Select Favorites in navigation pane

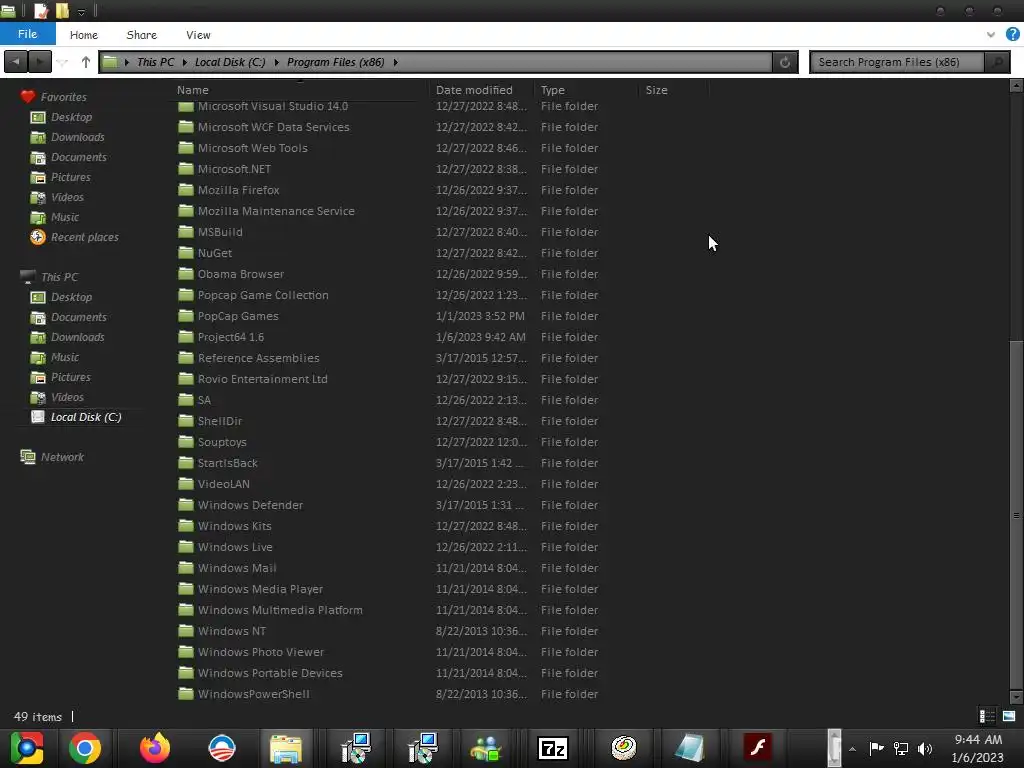(63, 97)
